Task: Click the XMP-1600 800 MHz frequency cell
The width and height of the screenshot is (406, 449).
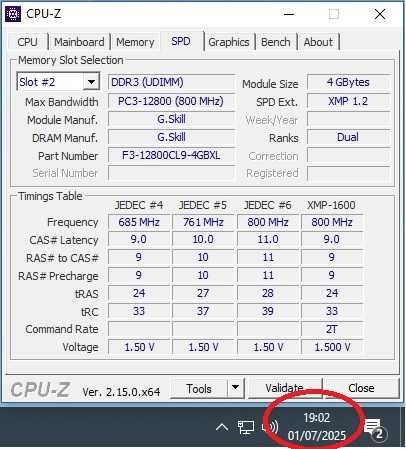Action: pos(332,222)
